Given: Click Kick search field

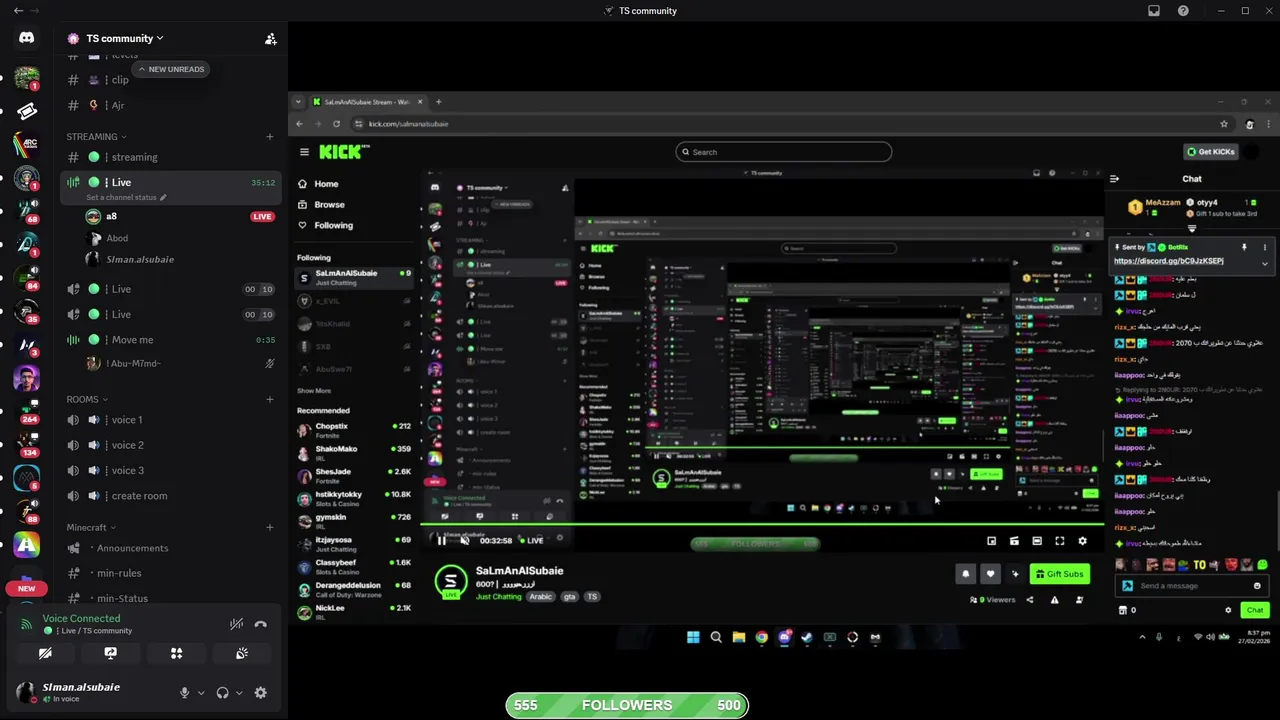Looking at the screenshot, I should (x=784, y=152).
